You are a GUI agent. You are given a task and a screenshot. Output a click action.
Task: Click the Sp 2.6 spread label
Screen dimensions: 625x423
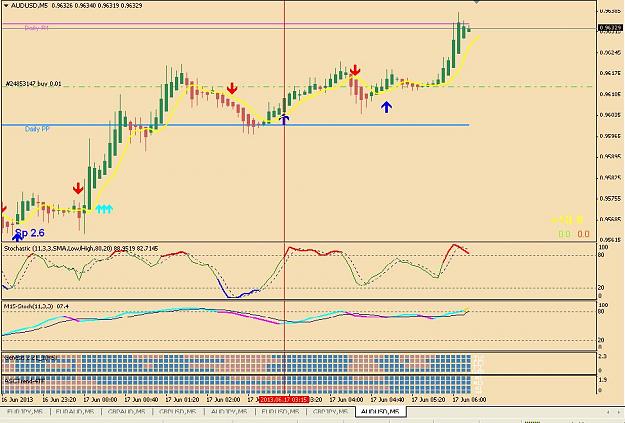30,233
